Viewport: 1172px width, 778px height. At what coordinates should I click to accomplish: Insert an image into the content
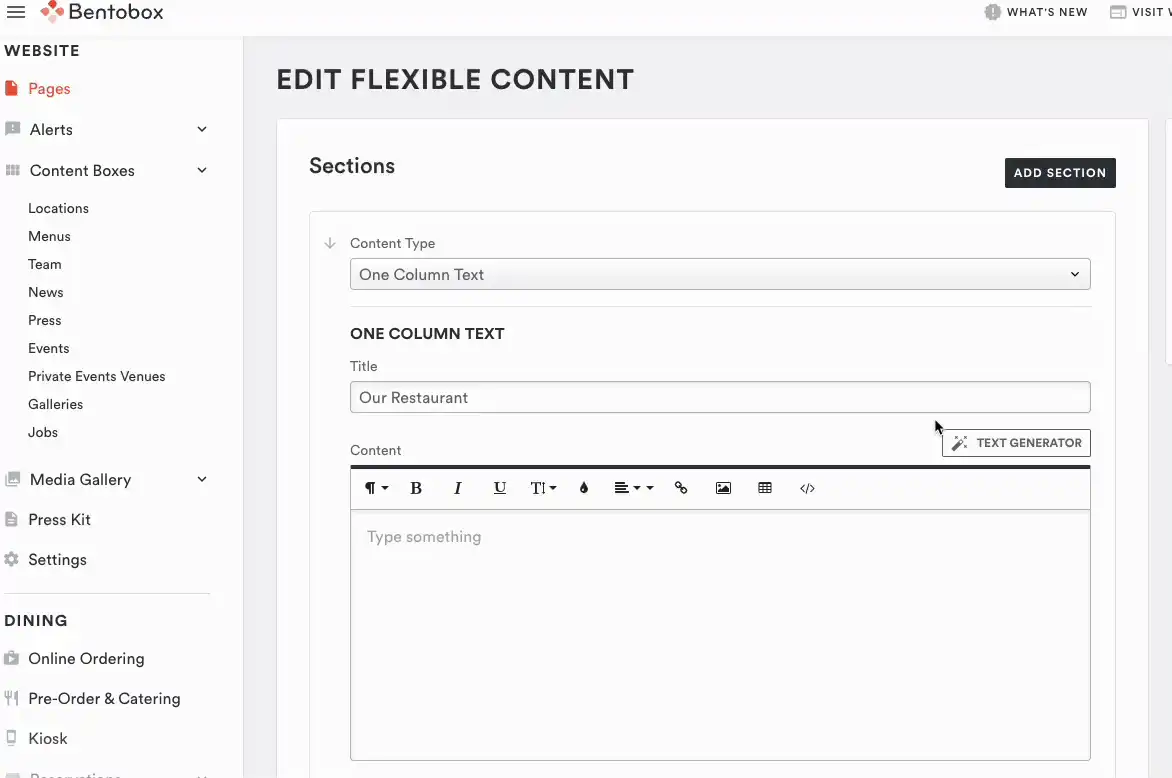point(723,488)
